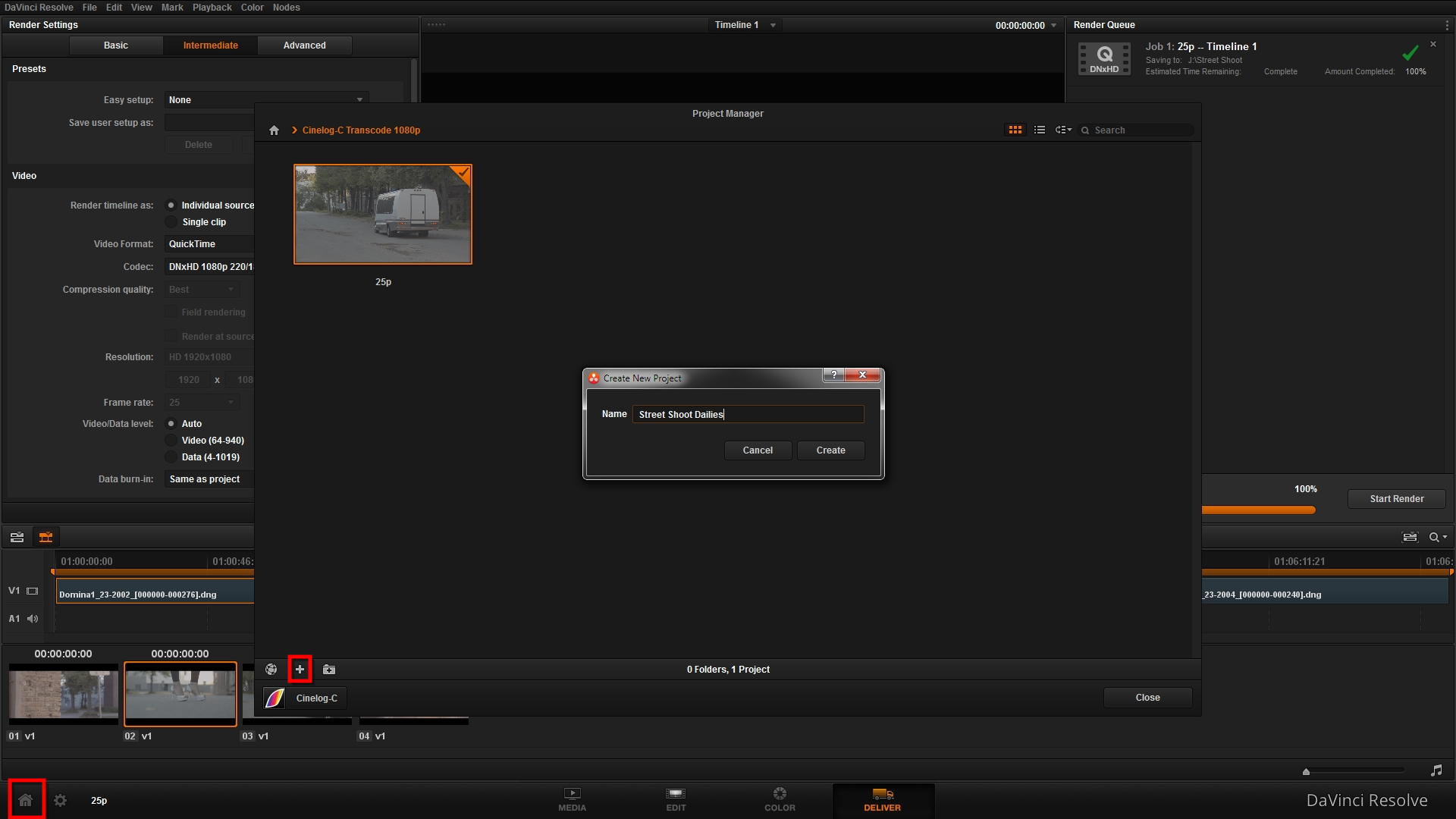Select clip 01 thumbnail in the strip
Viewport: 1456px width, 819px height.
64,694
